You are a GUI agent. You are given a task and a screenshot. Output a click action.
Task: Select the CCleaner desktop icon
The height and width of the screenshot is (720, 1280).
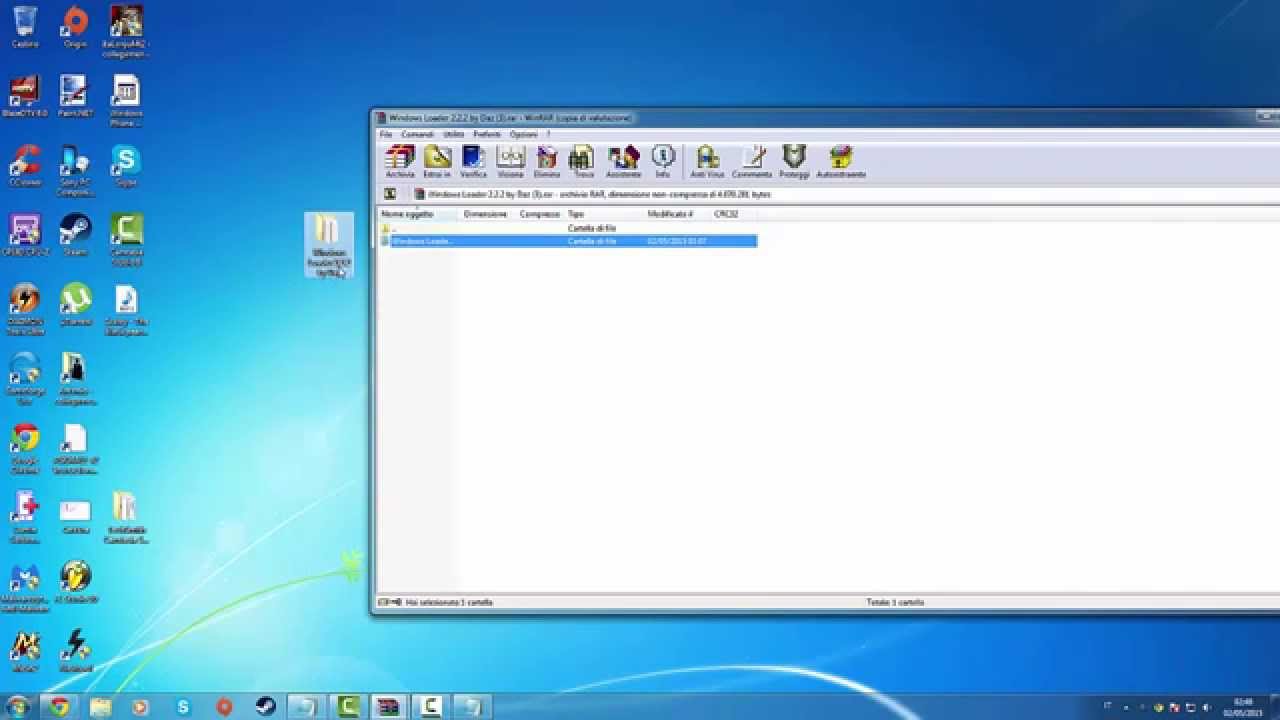(x=25, y=166)
